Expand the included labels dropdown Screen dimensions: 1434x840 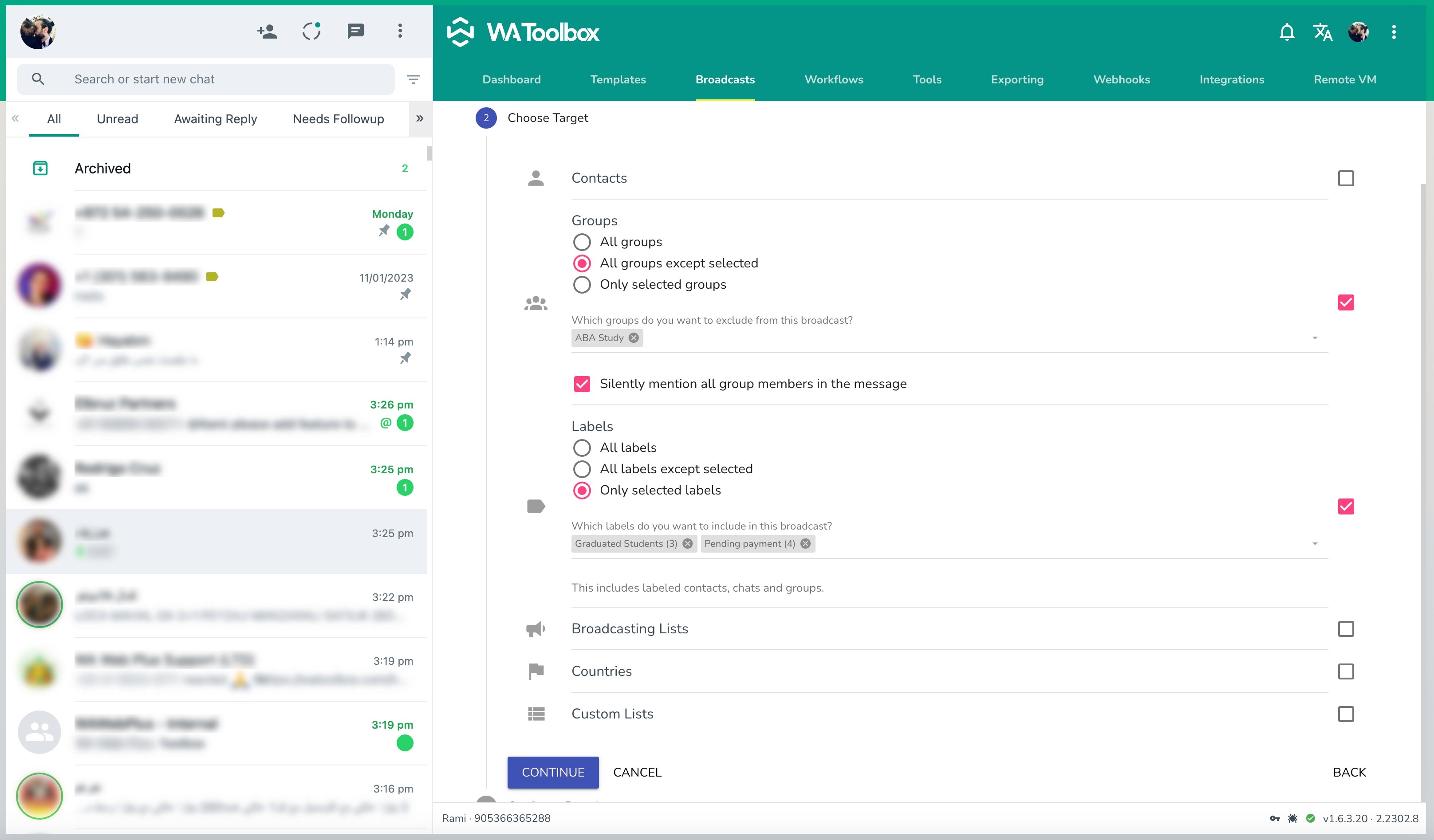coord(1315,544)
